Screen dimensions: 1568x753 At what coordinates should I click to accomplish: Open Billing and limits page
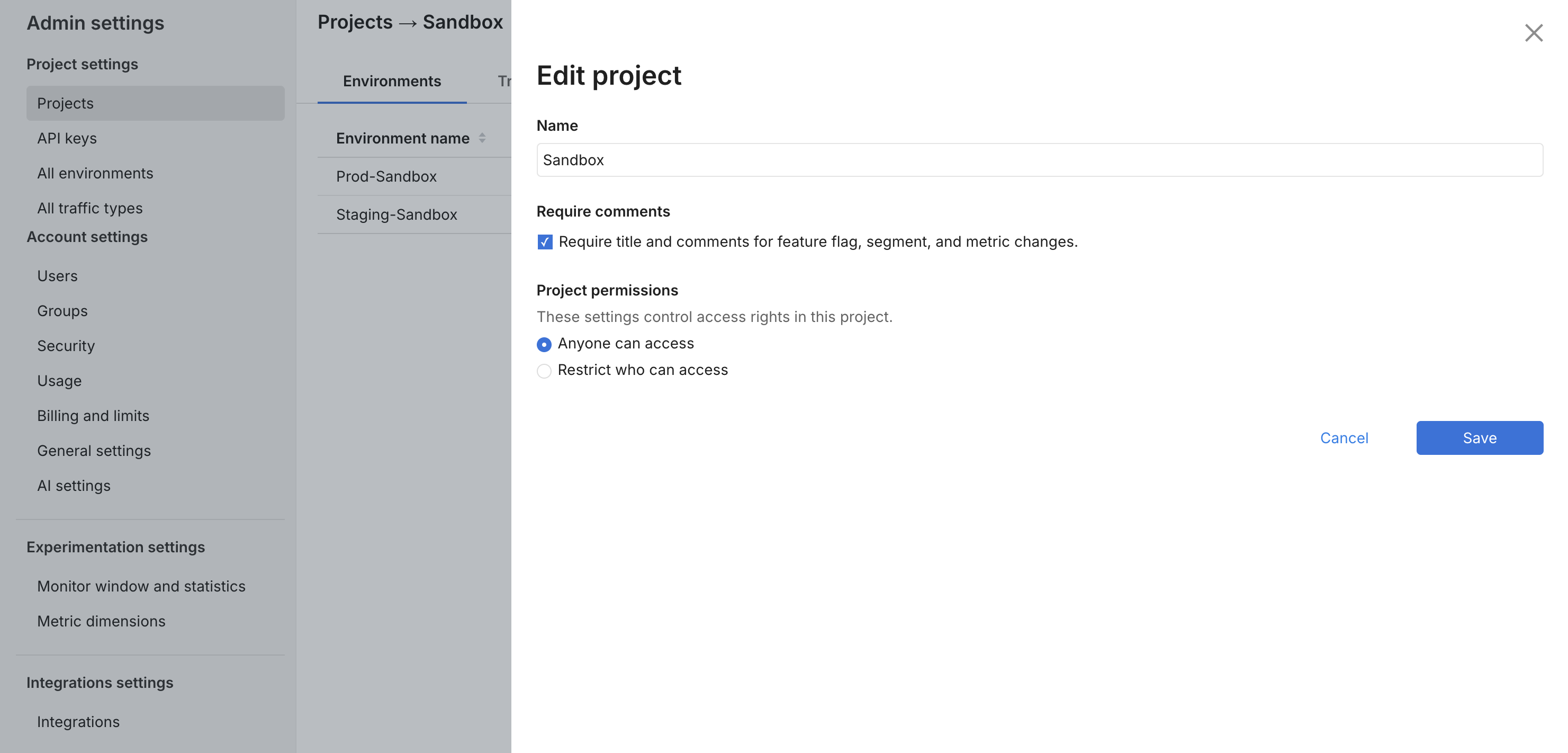pos(93,416)
